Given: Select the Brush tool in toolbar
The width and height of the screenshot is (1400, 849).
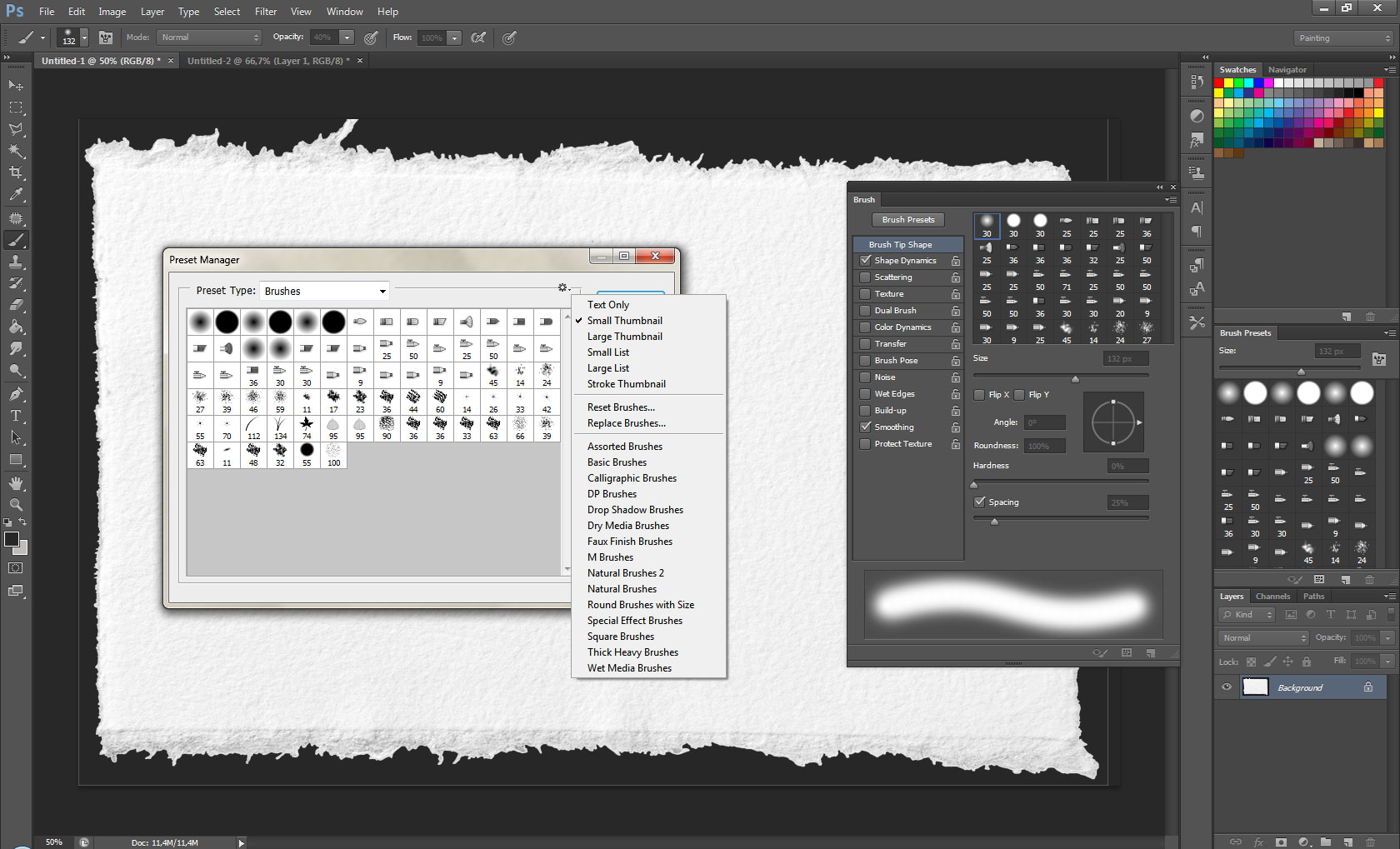Looking at the screenshot, I should pyautogui.click(x=16, y=240).
